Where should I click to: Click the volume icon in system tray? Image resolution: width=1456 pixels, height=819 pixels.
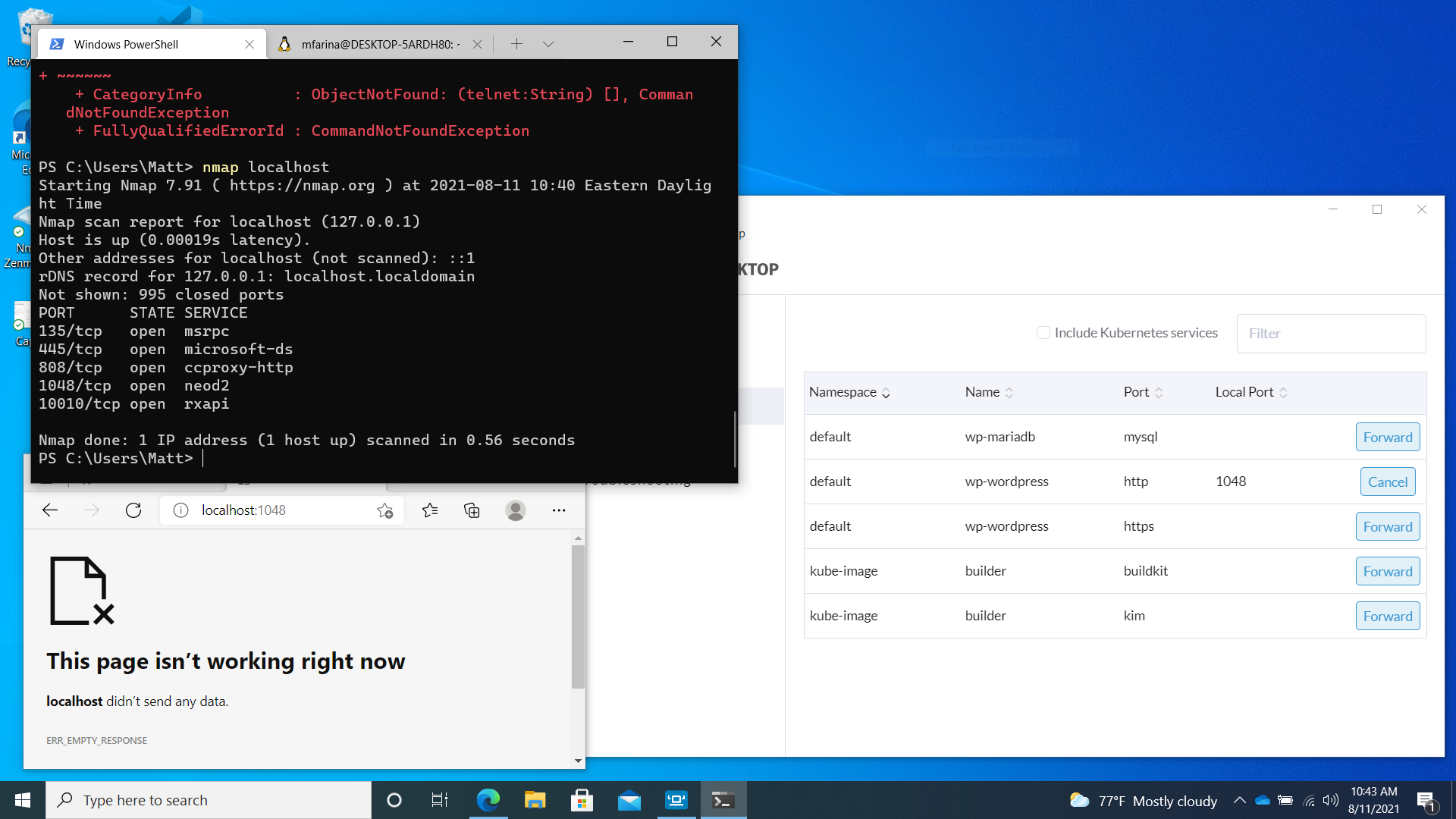coord(1331,800)
